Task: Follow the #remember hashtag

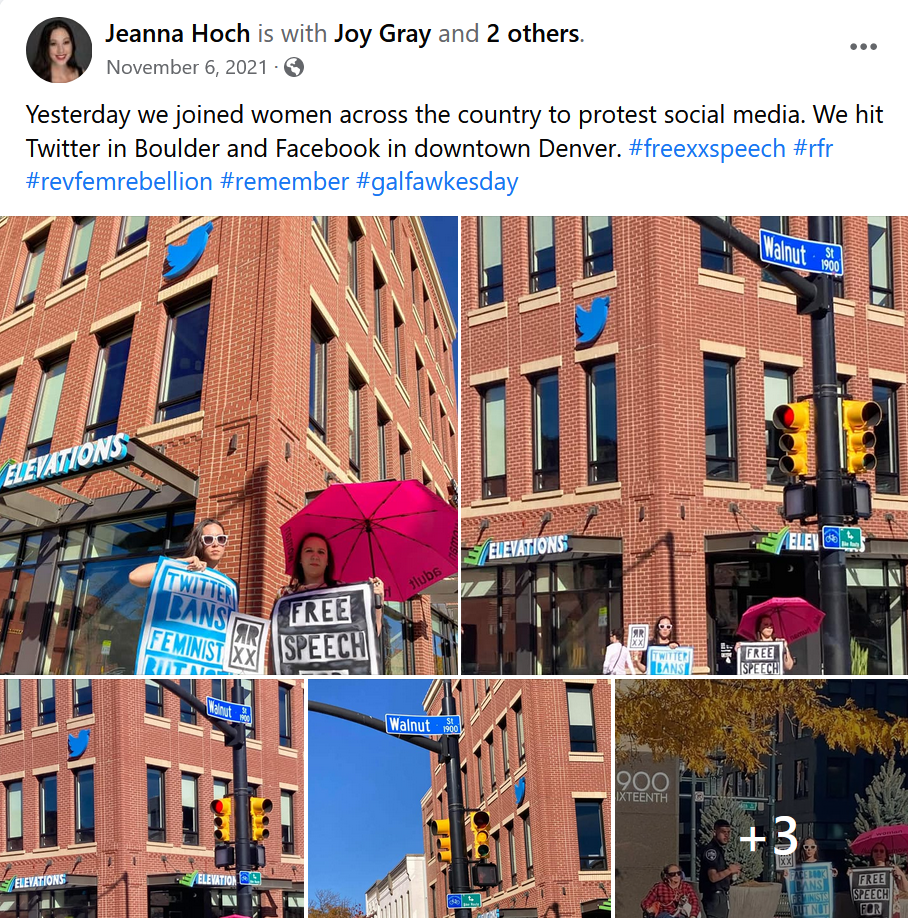Action: 285,181
